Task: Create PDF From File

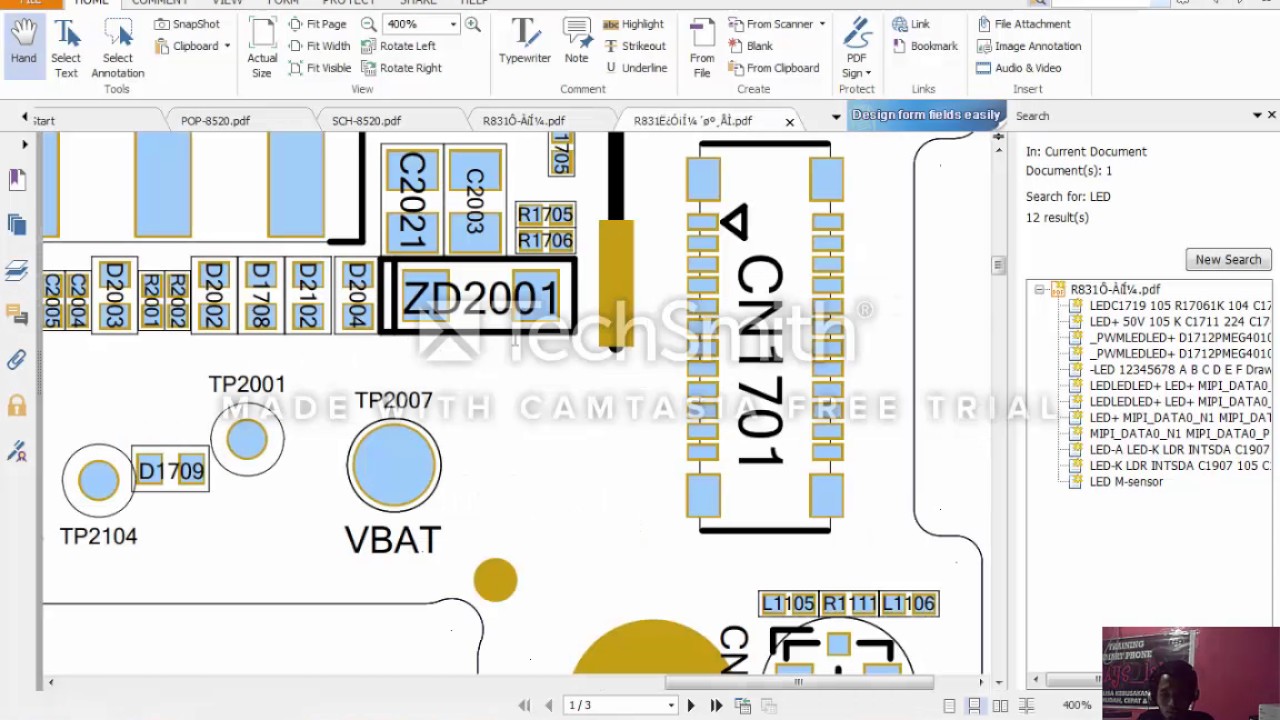Action: pos(702,48)
